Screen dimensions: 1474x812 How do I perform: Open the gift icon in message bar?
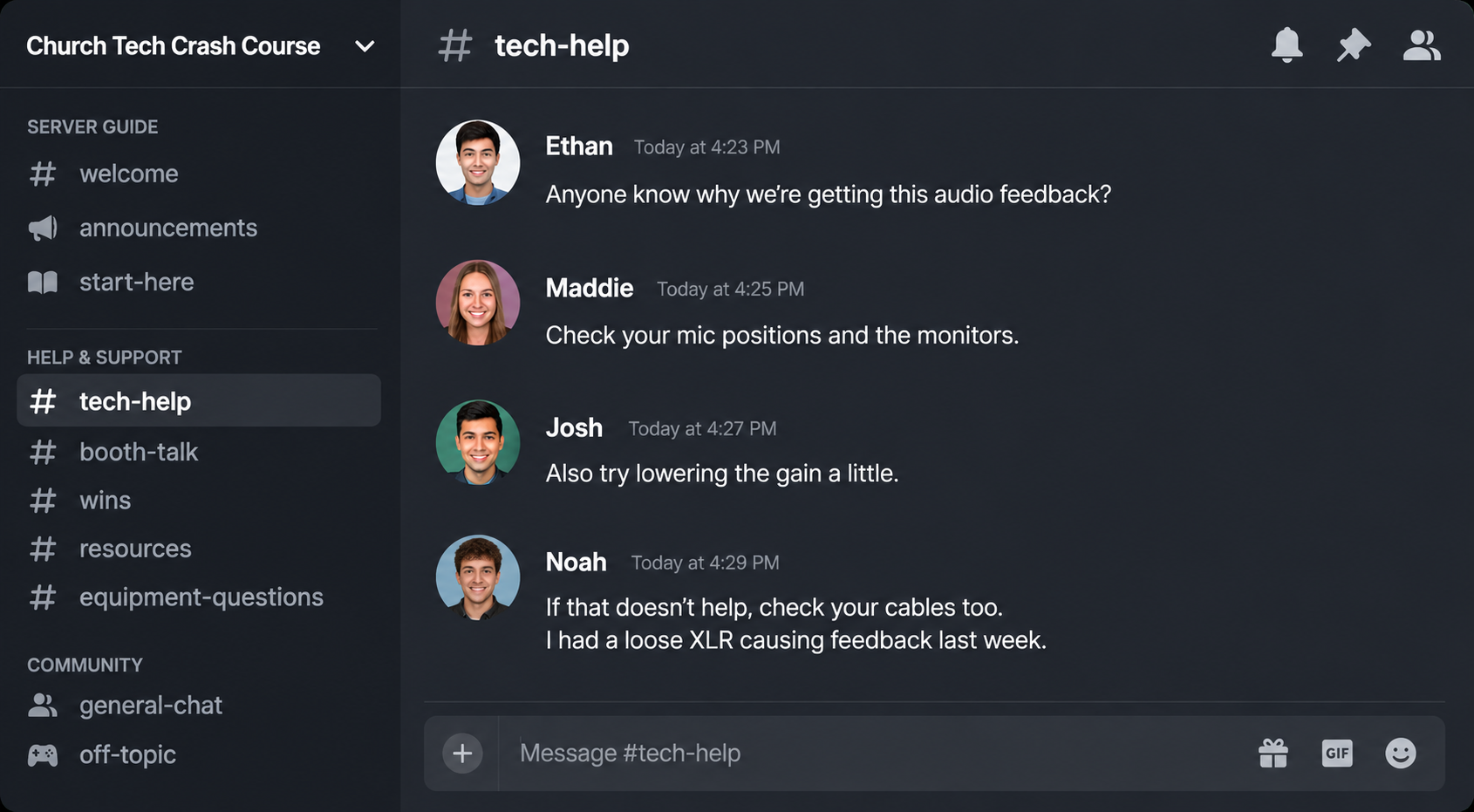1273,753
